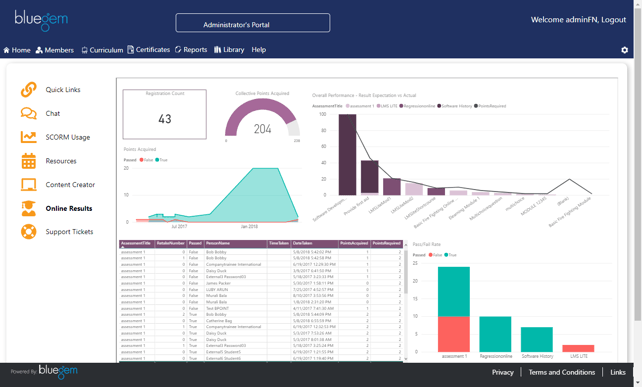642x387 pixels.
Task: Click the Logout link
Action: click(613, 20)
